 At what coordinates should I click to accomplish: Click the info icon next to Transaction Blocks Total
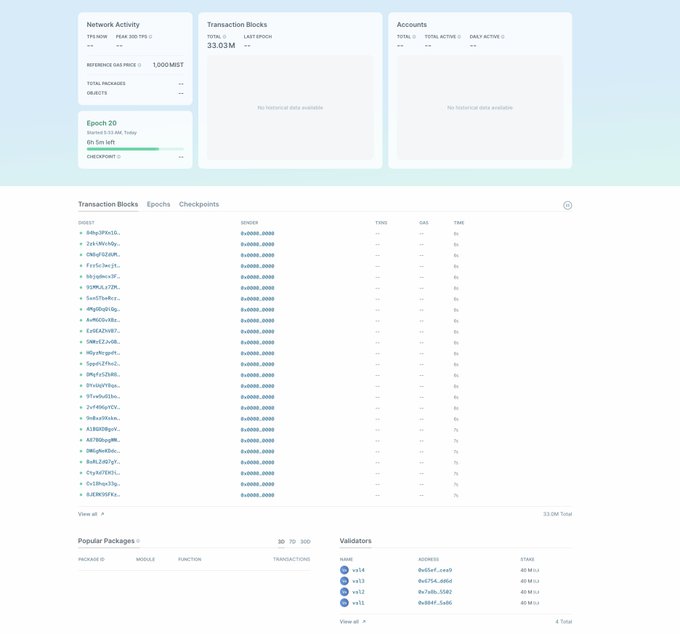(x=224, y=37)
